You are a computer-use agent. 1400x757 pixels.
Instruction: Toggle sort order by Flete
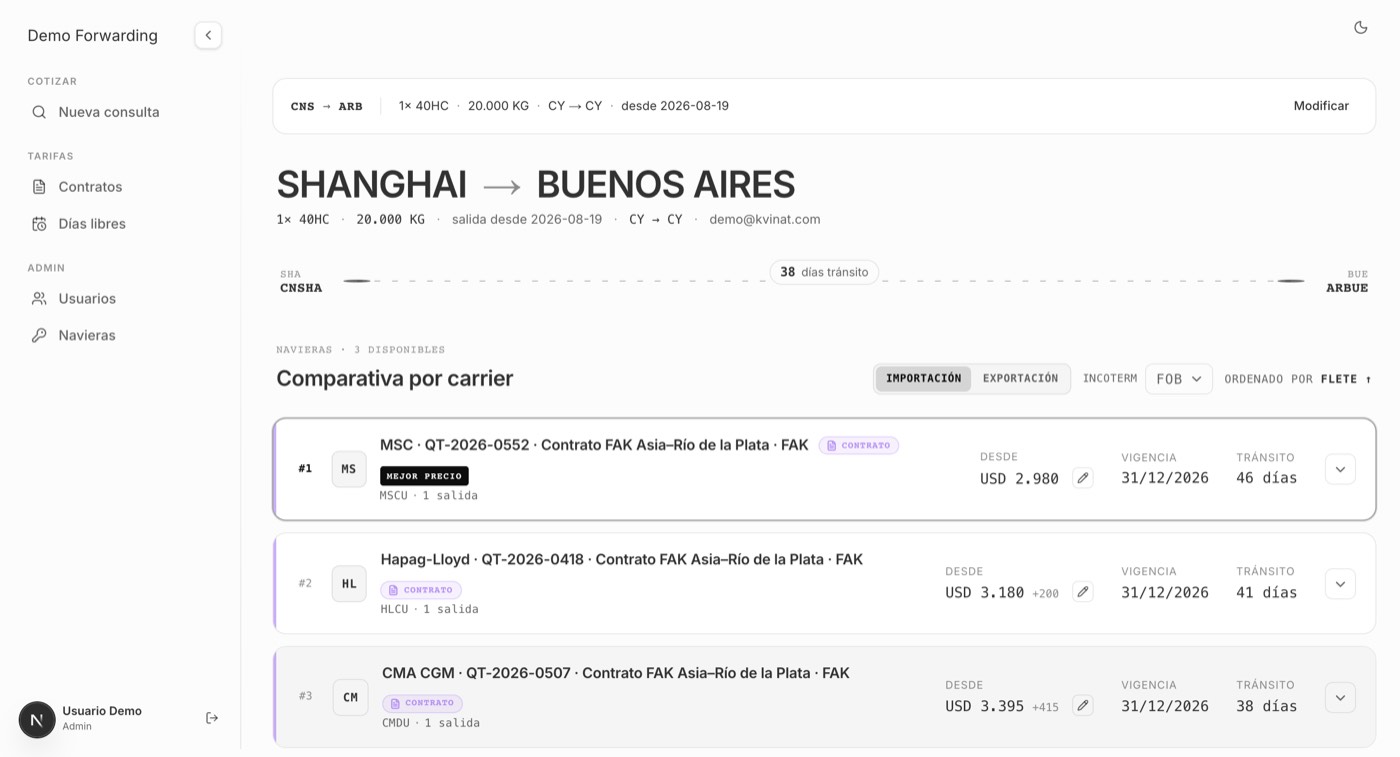1347,379
